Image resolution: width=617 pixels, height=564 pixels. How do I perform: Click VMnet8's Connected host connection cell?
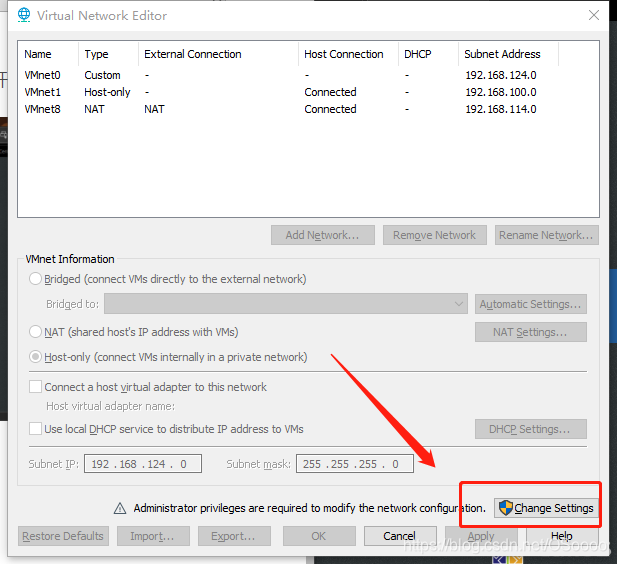coord(330,109)
